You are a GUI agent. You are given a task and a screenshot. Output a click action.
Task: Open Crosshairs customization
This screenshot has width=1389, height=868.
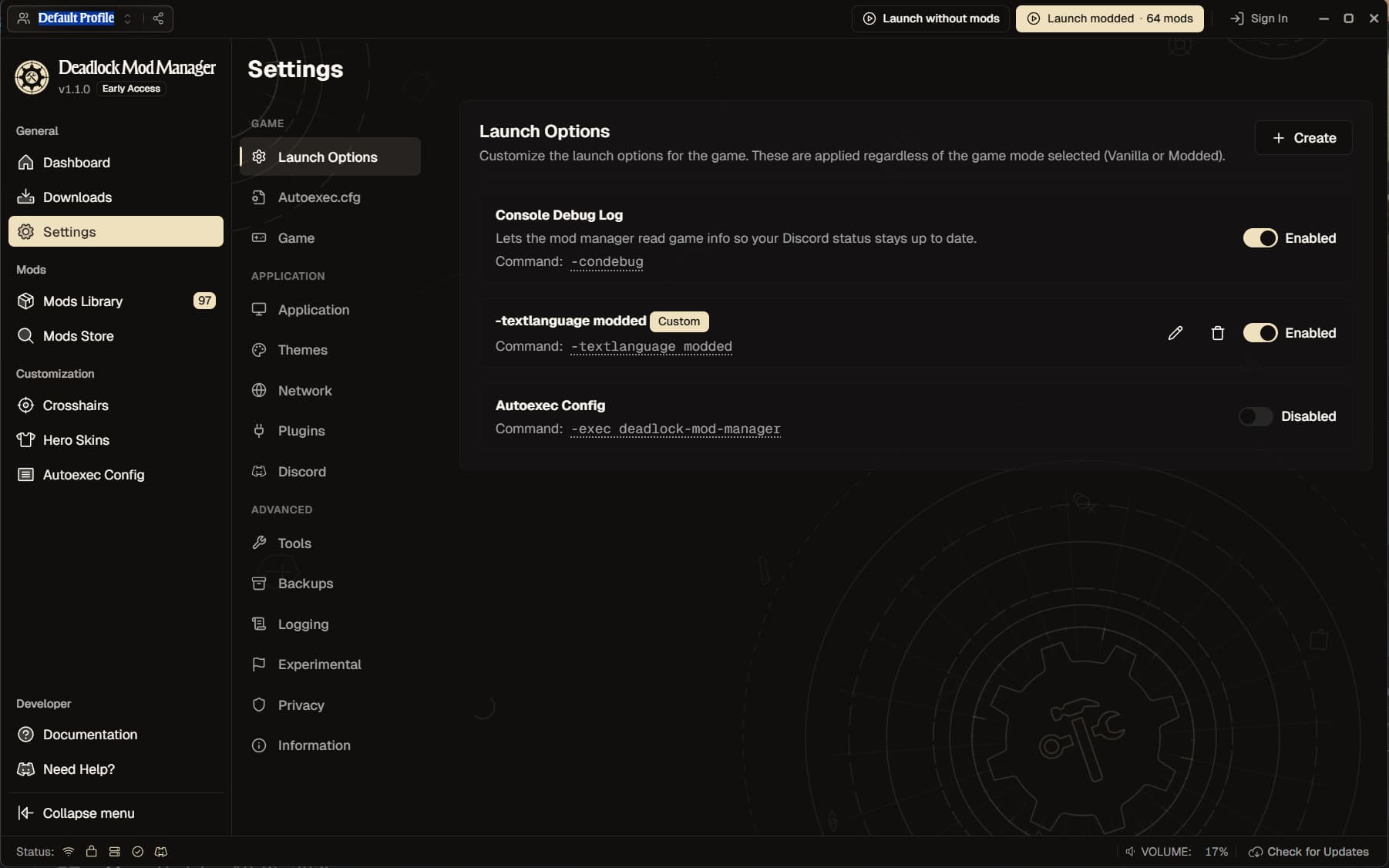116,405
